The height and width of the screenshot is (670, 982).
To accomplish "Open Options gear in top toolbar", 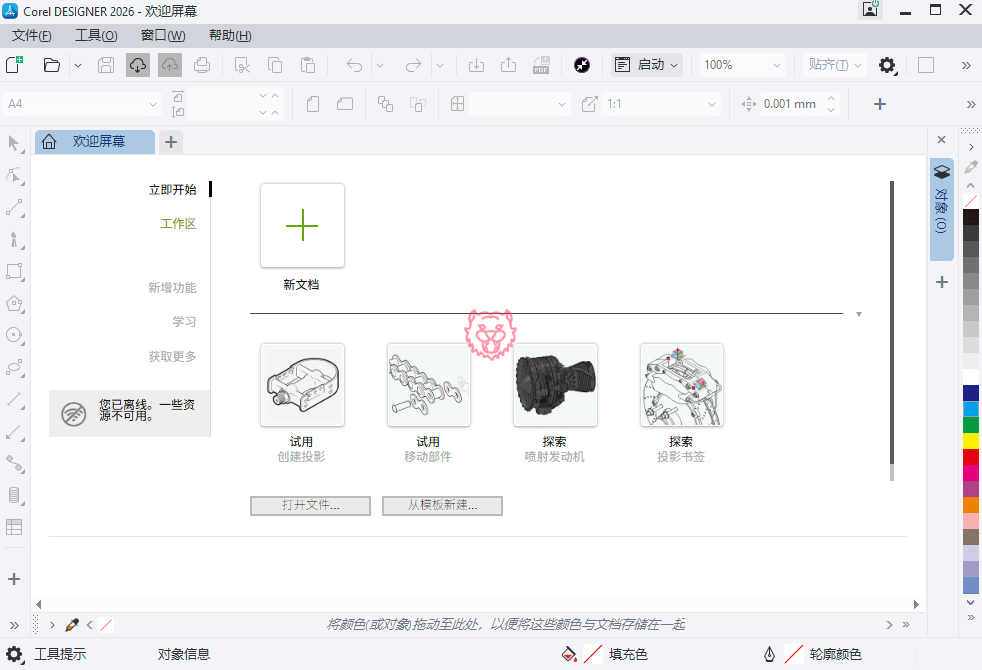I will point(887,65).
